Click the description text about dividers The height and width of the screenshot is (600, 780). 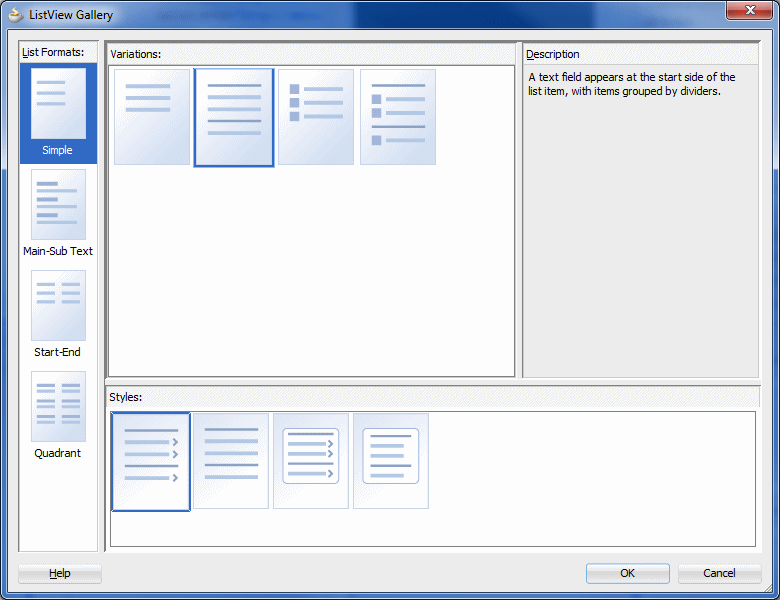632,84
